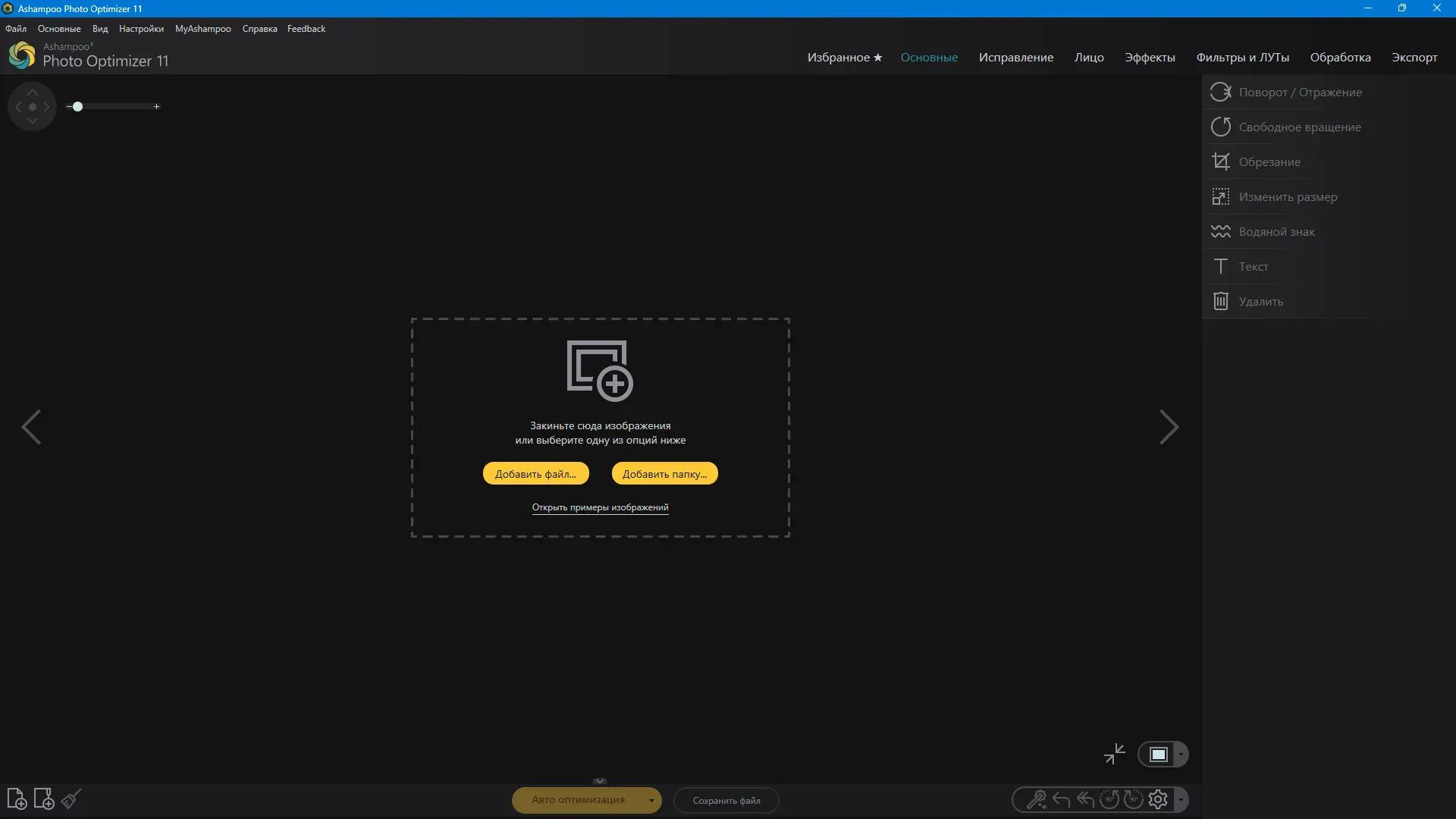
Task: Click the Добавить файл... button
Action: (x=535, y=474)
